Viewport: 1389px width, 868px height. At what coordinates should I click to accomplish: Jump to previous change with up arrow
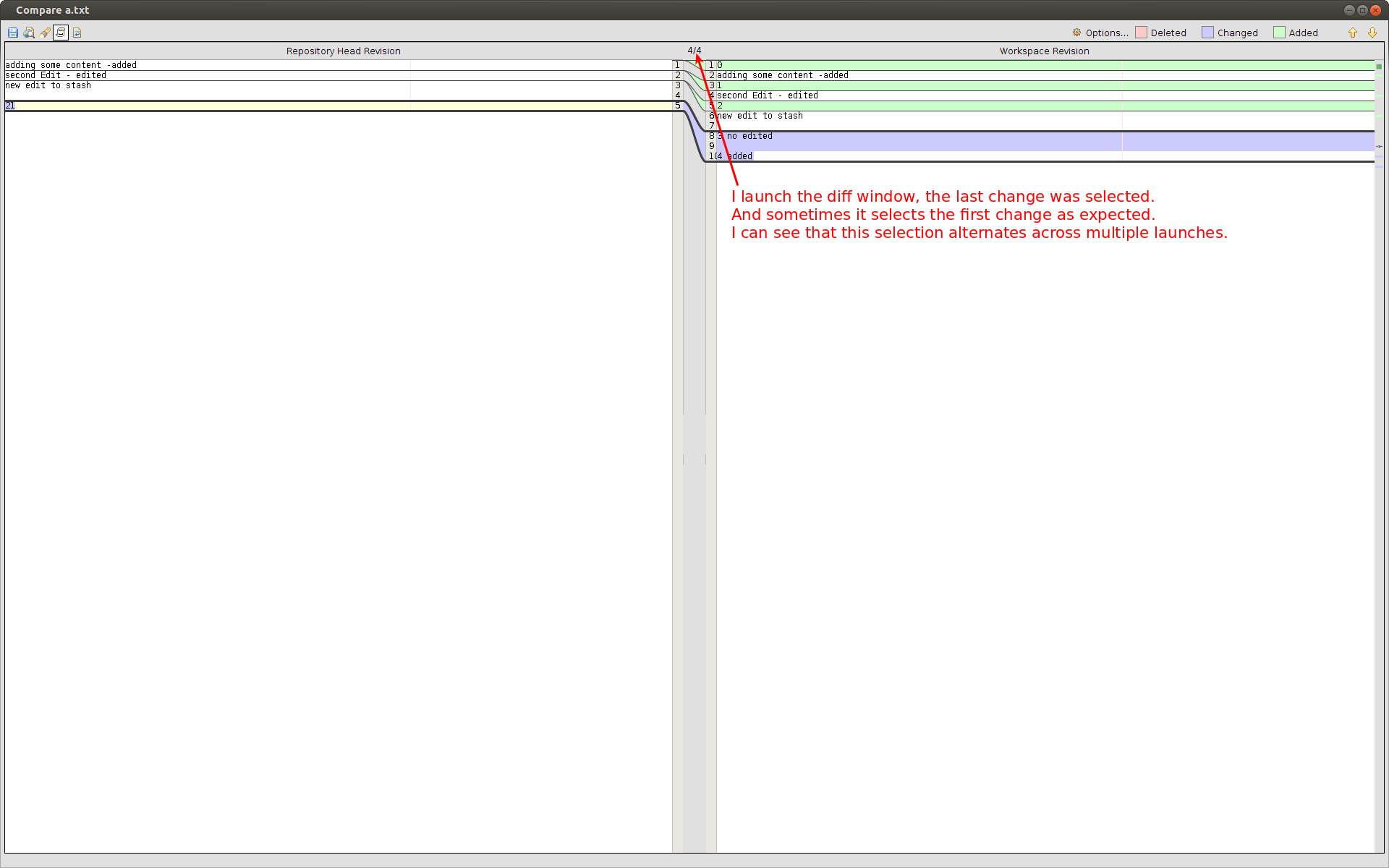[x=1352, y=33]
